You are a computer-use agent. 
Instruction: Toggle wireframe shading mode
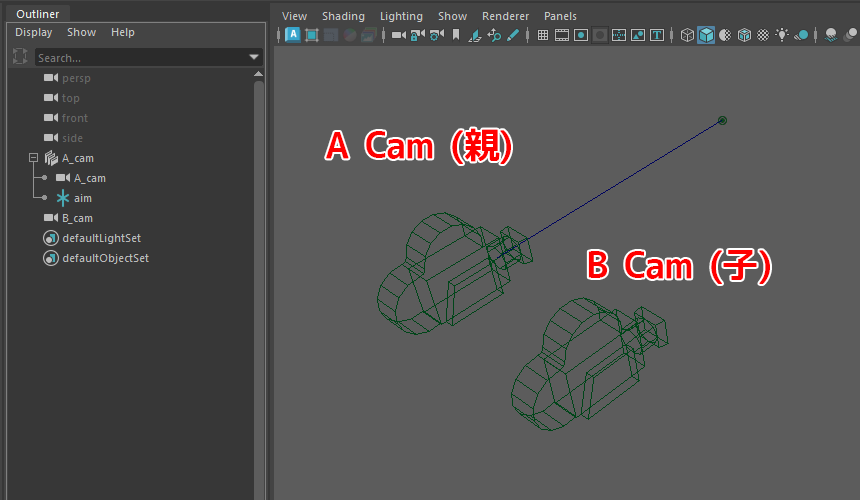click(687, 35)
